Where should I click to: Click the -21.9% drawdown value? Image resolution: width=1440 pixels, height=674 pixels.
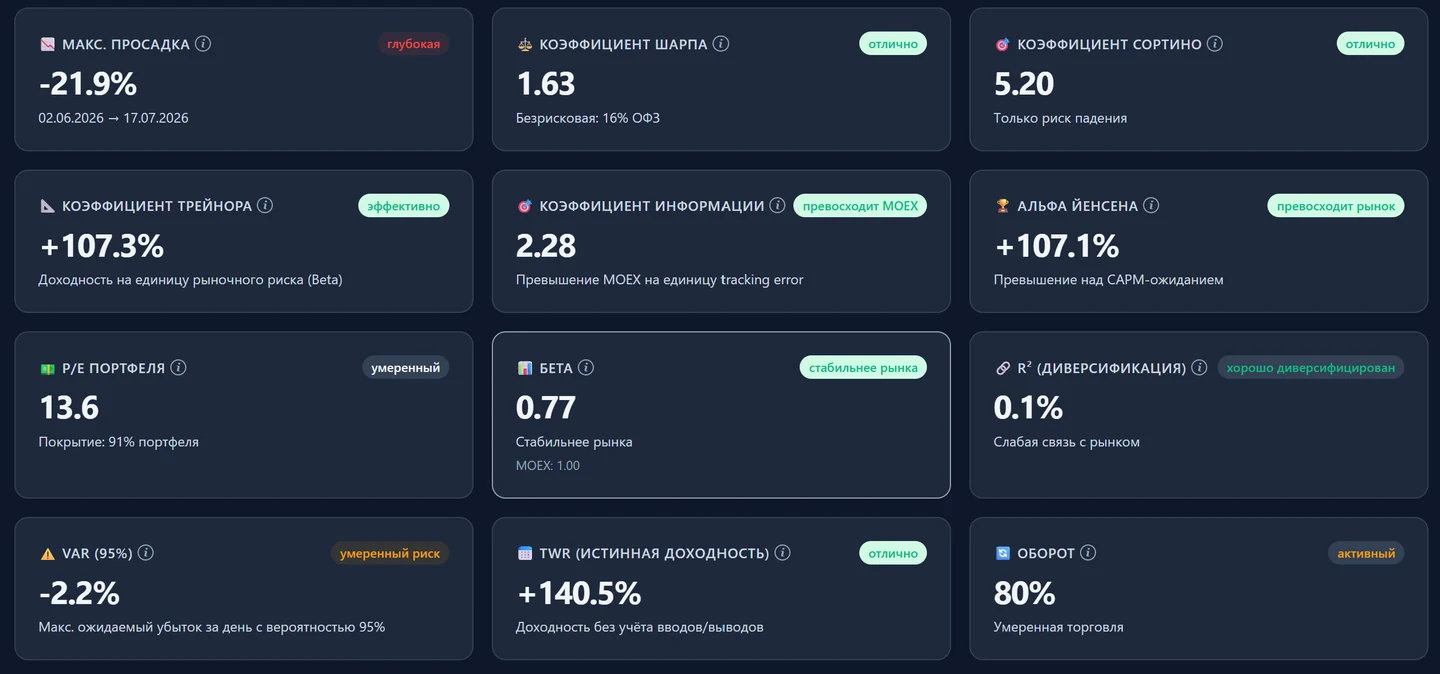(88, 84)
